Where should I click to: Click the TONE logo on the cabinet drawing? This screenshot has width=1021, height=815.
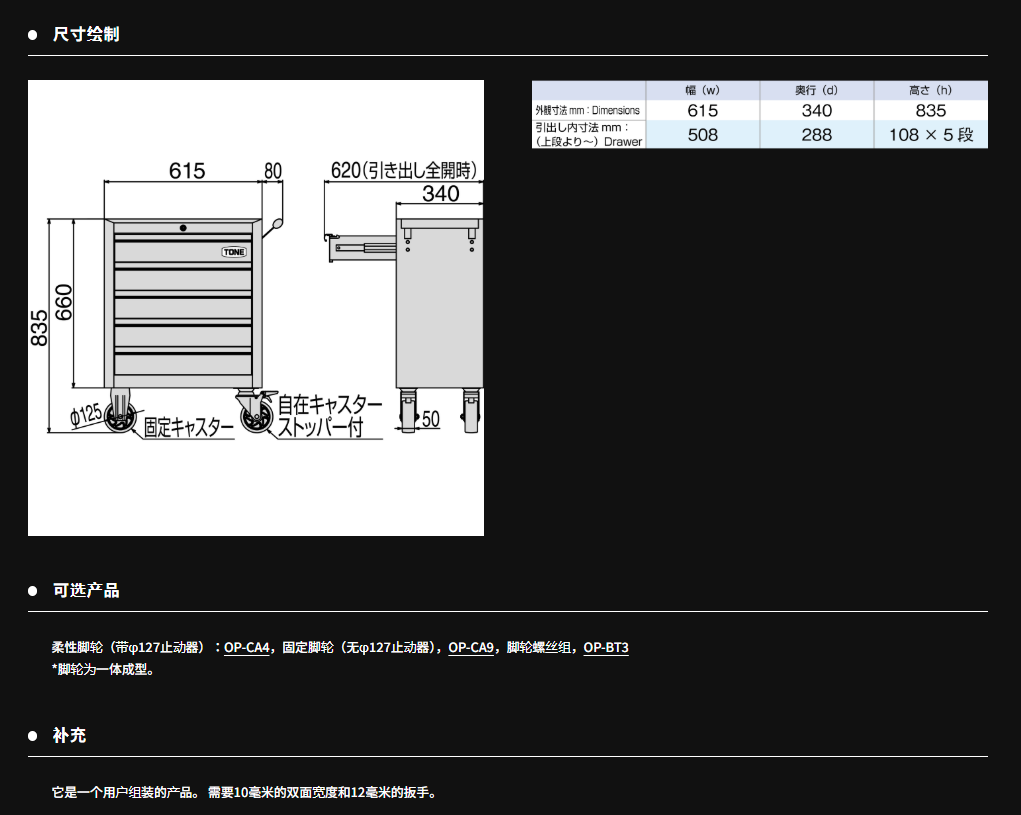point(234,252)
